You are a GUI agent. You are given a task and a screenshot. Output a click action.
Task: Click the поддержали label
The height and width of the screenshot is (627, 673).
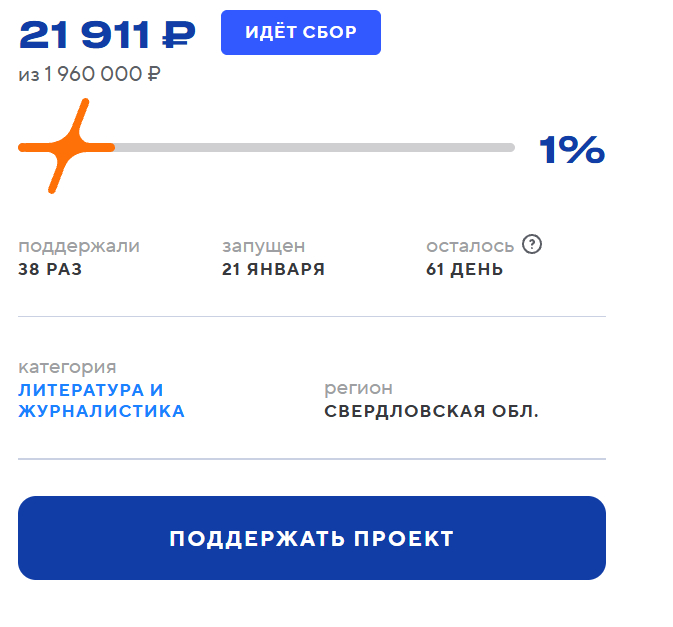coord(79,246)
